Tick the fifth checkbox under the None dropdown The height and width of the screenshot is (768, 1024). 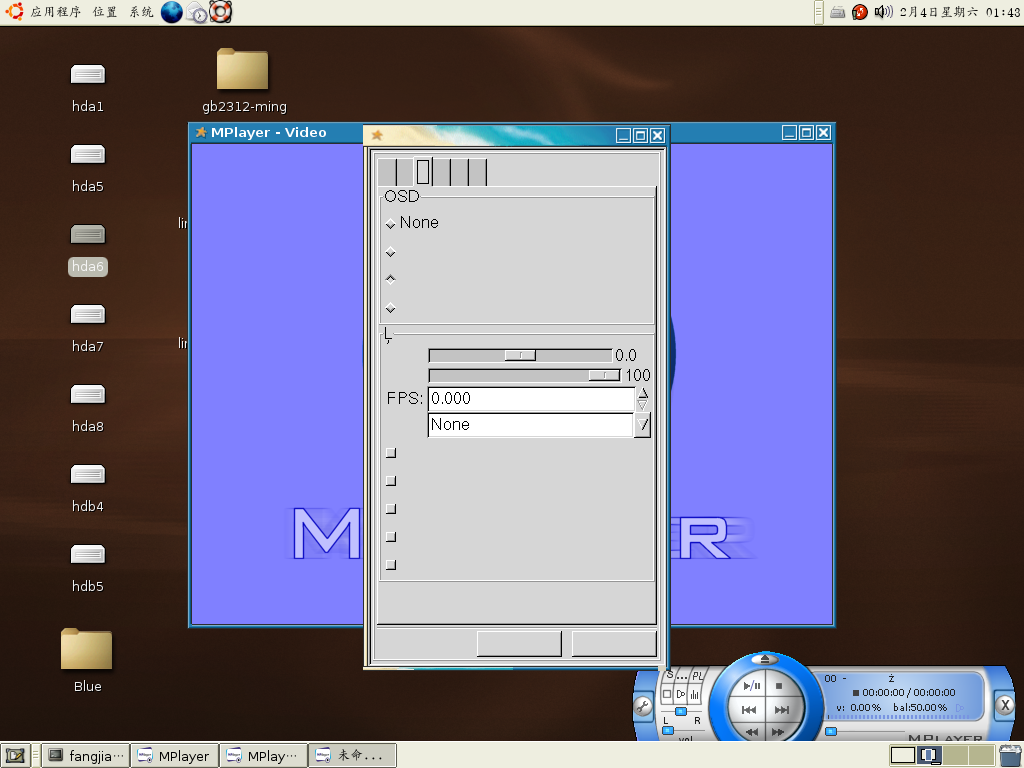coord(391,565)
